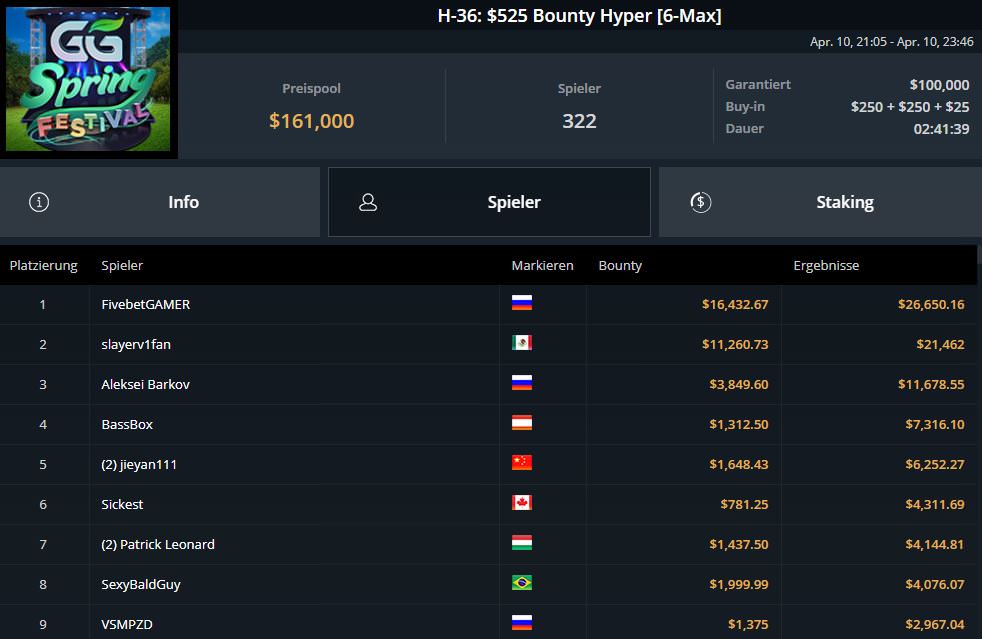Click the info circle icon
This screenshot has height=639, width=982.
39,202
